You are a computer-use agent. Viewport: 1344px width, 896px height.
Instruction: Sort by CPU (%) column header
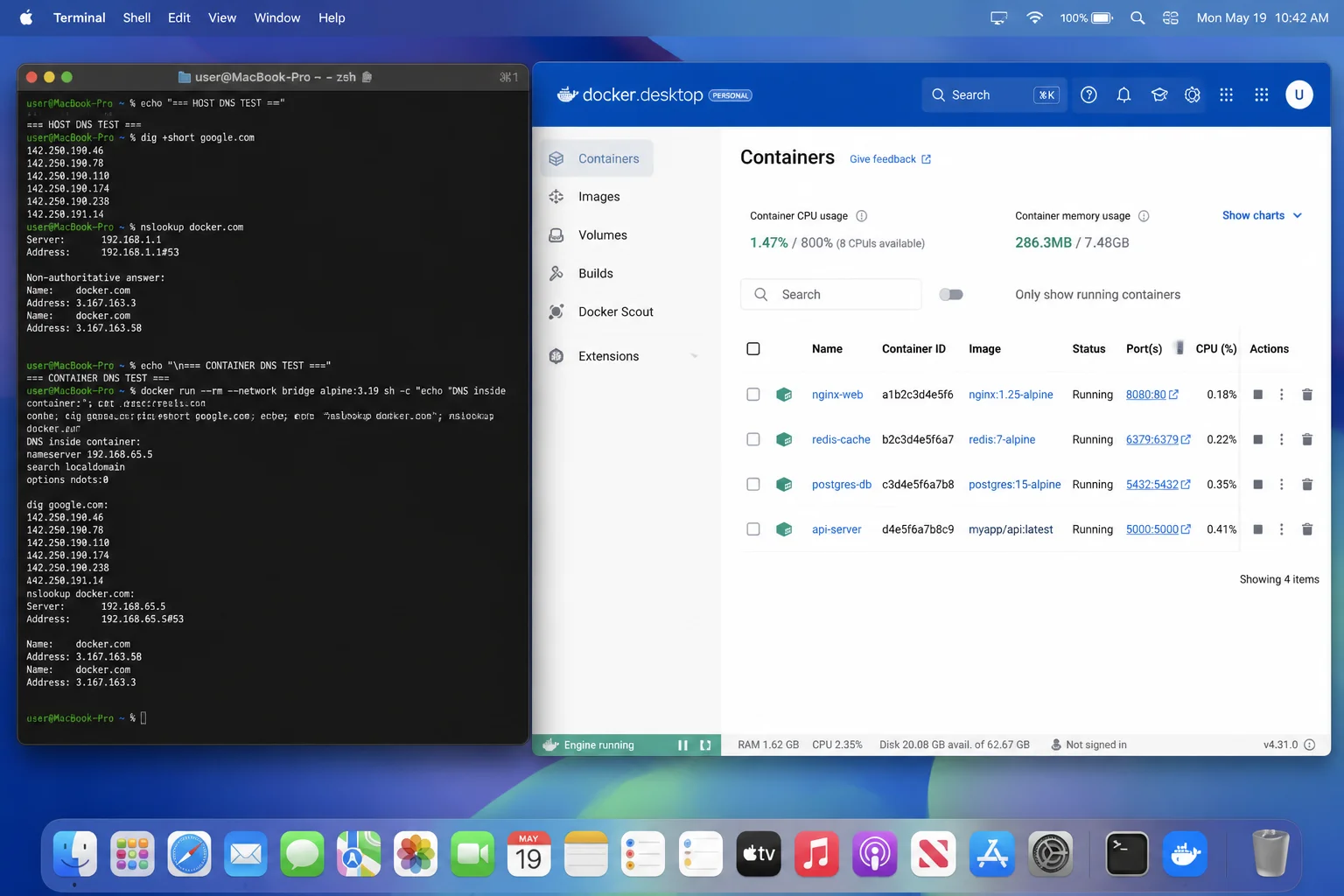tap(1216, 349)
